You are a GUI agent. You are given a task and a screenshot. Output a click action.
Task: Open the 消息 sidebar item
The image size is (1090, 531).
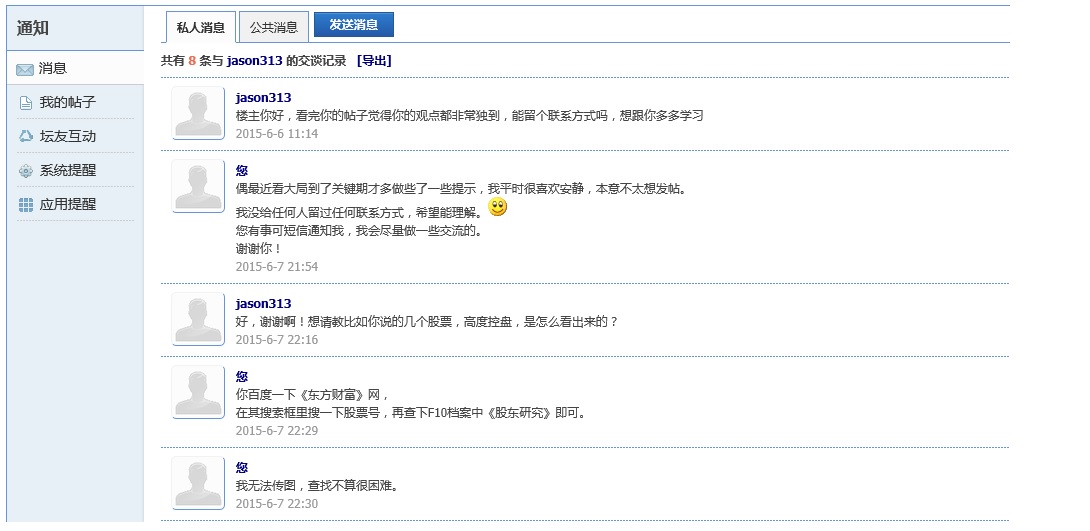75,68
